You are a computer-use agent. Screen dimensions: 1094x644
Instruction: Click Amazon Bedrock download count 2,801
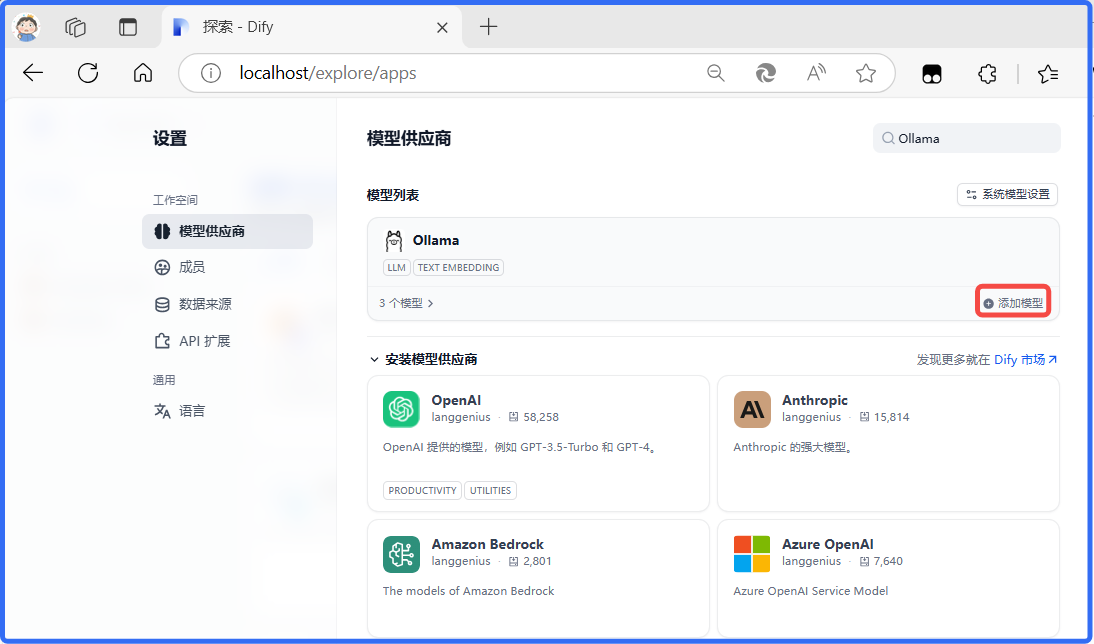[x=530, y=561]
